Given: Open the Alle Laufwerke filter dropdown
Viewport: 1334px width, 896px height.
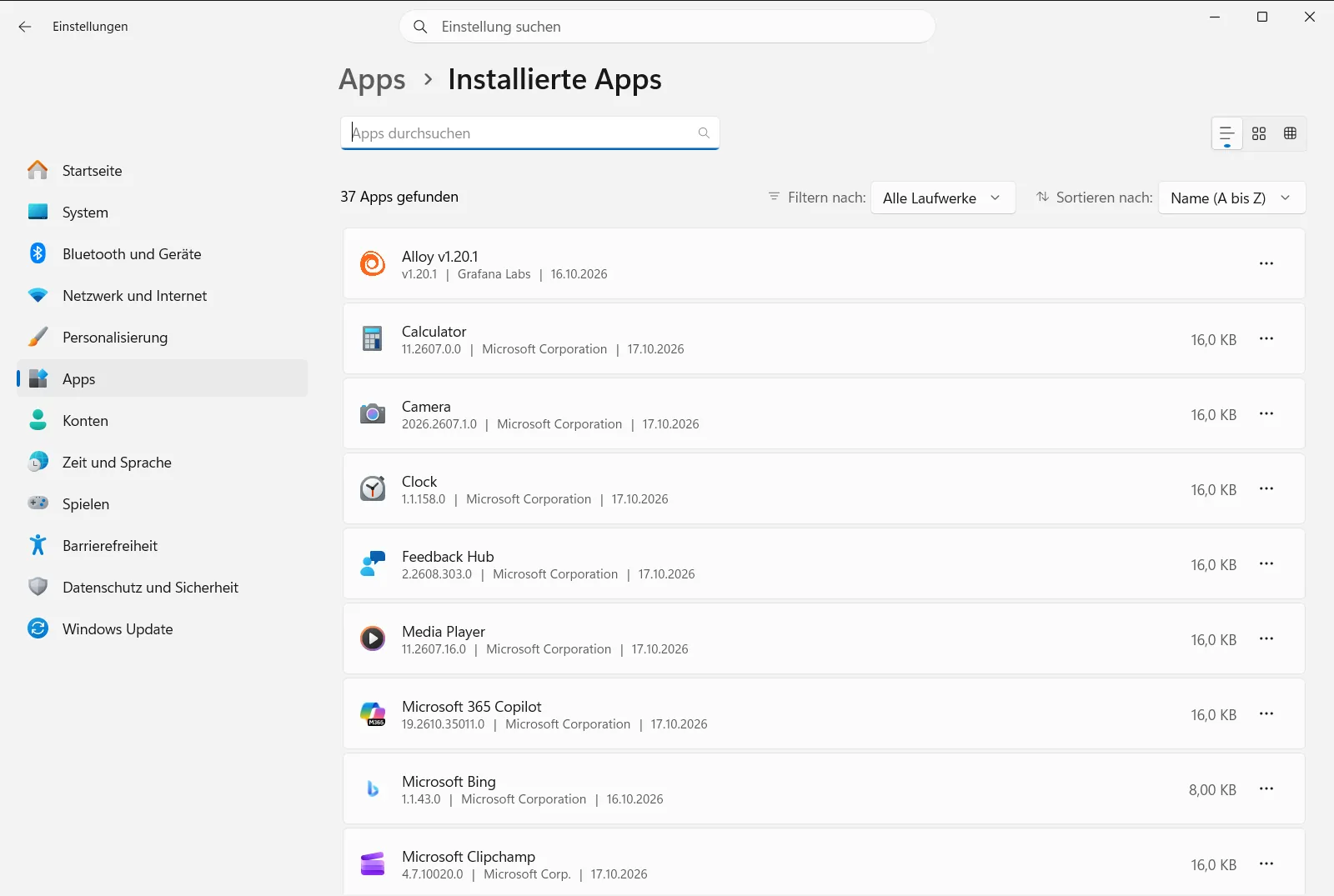Looking at the screenshot, I should (943, 198).
